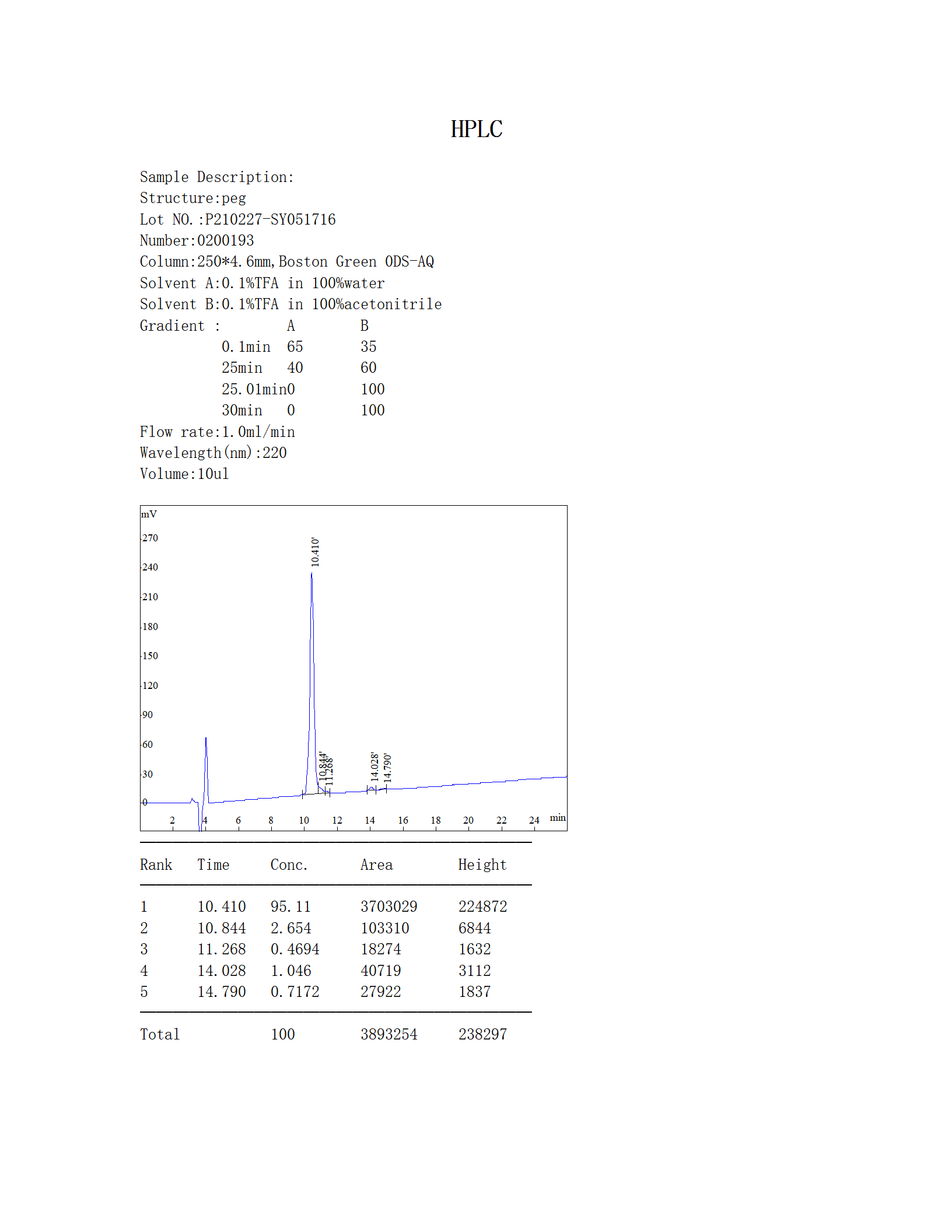Image resolution: width=952 pixels, height=1232 pixels.
Task: Click the Number 0200193 line
Action: pyautogui.click(x=197, y=240)
